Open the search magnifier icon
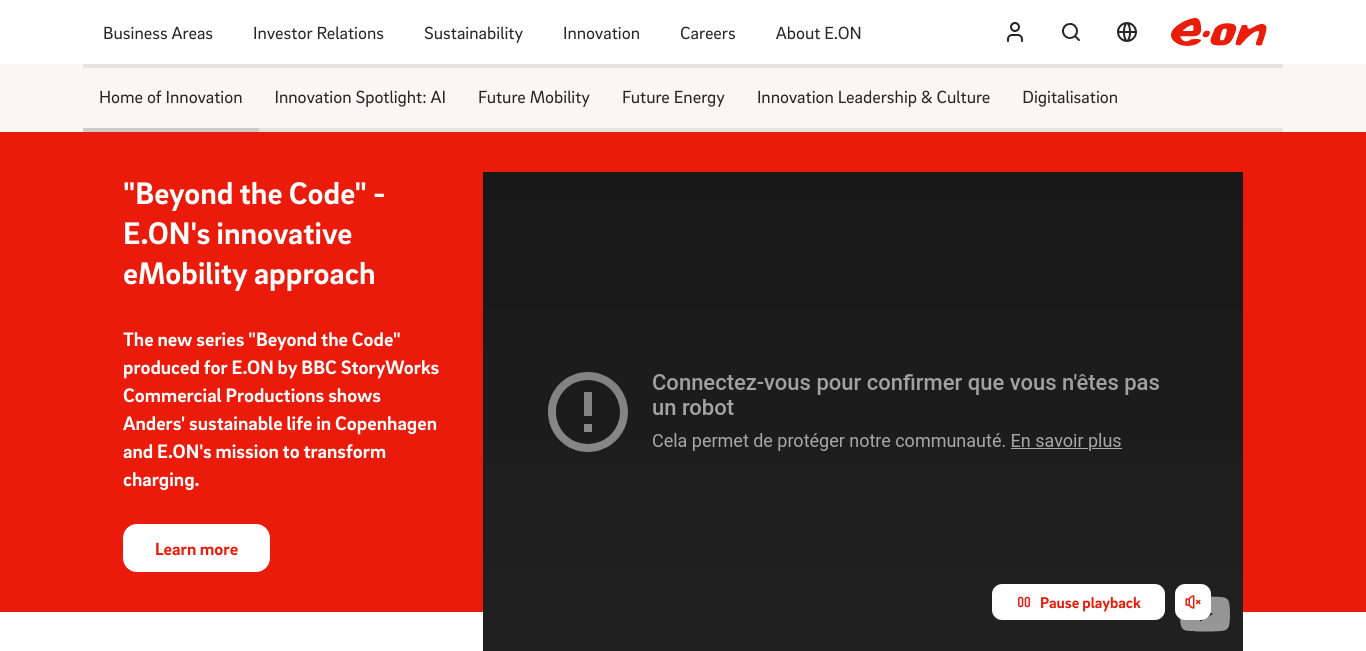The image size is (1366, 651). (x=1071, y=33)
